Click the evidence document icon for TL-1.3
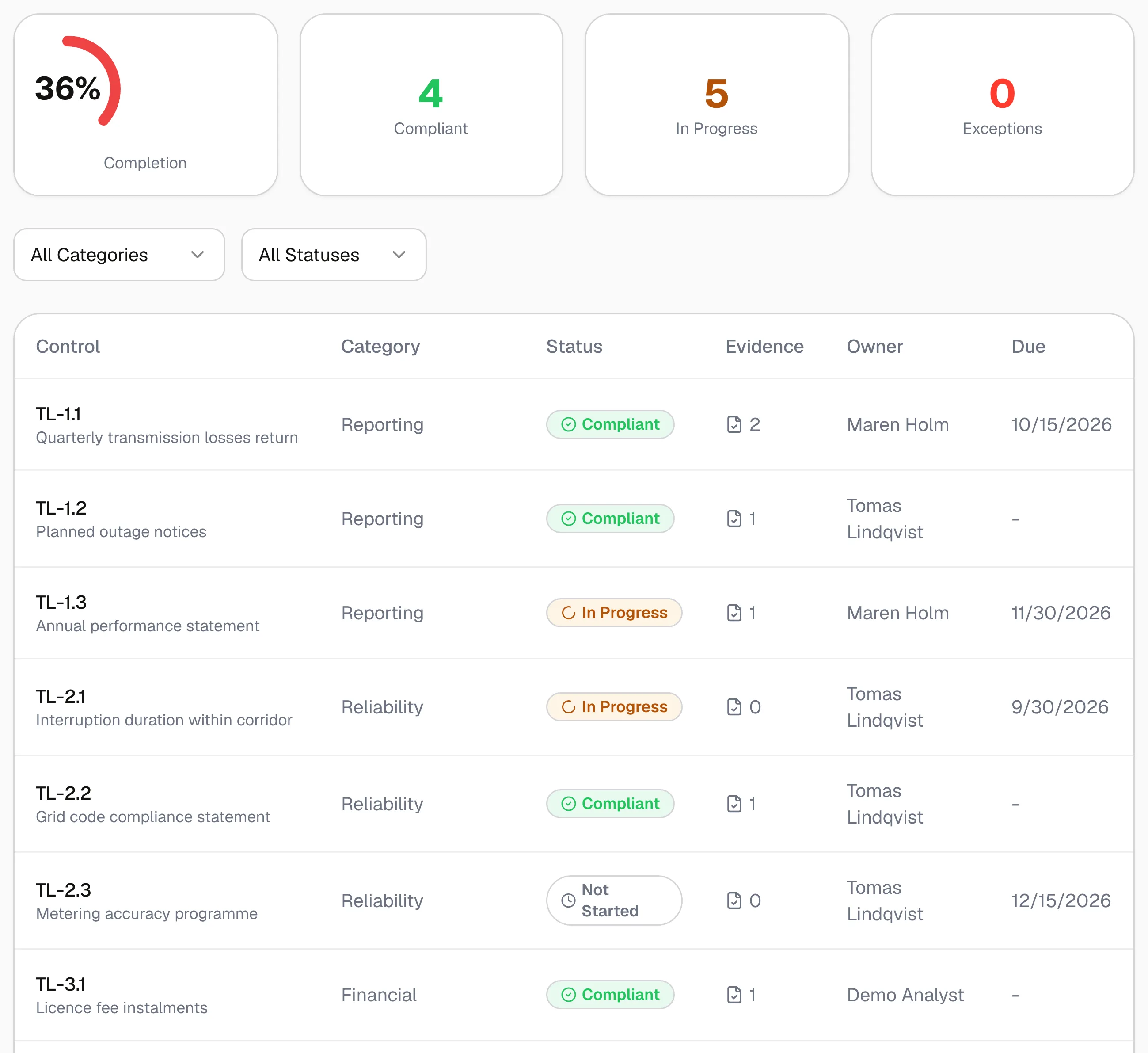1148x1053 pixels. pyautogui.click(x=734, y=613)
